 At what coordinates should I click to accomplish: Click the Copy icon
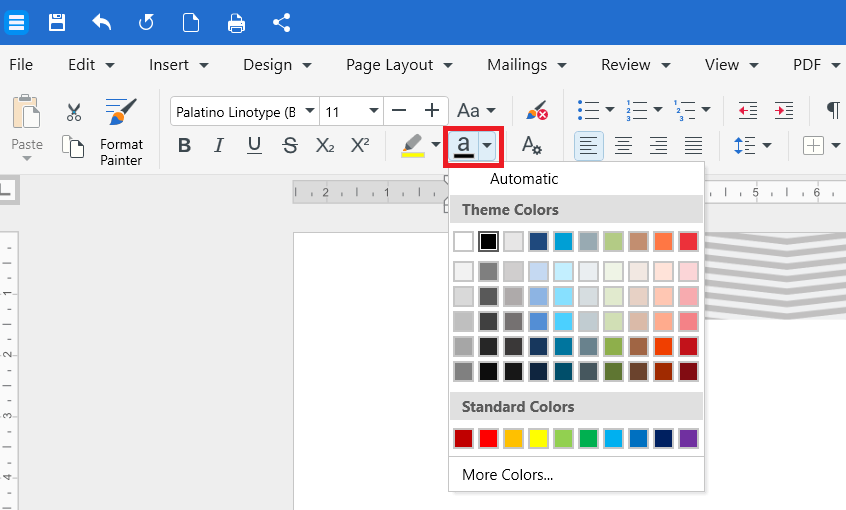tap(73, 146)
